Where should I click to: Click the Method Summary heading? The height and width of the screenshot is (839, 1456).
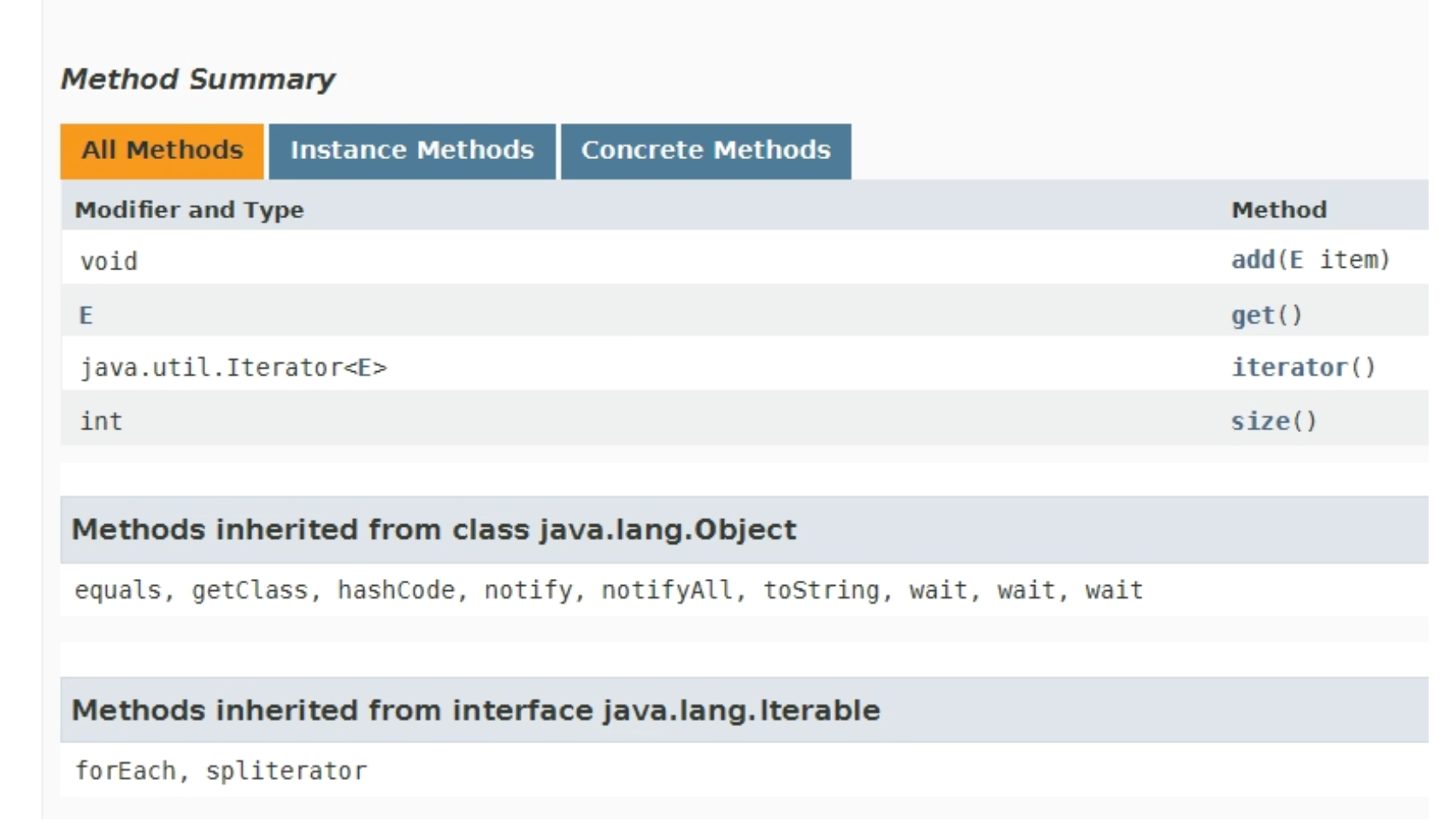click(x=197, y=80)
